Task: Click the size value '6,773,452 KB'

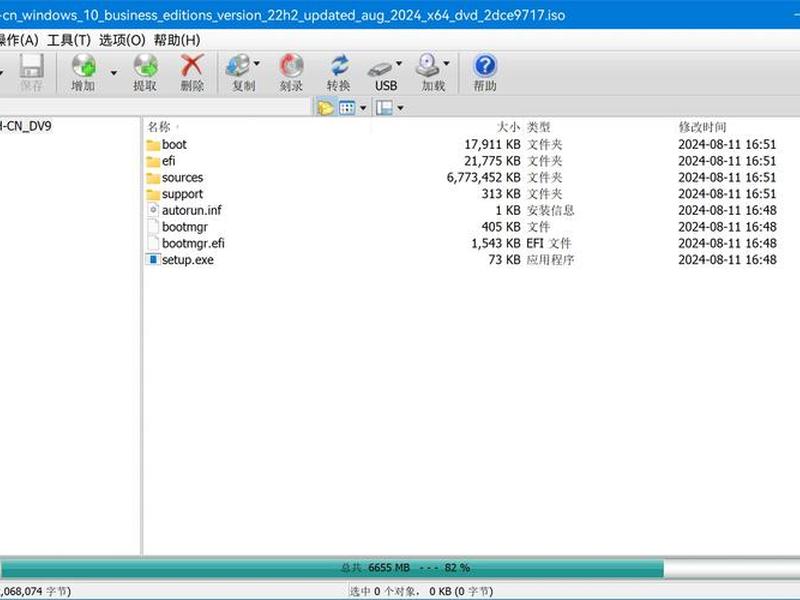Action: coord(483,178)
